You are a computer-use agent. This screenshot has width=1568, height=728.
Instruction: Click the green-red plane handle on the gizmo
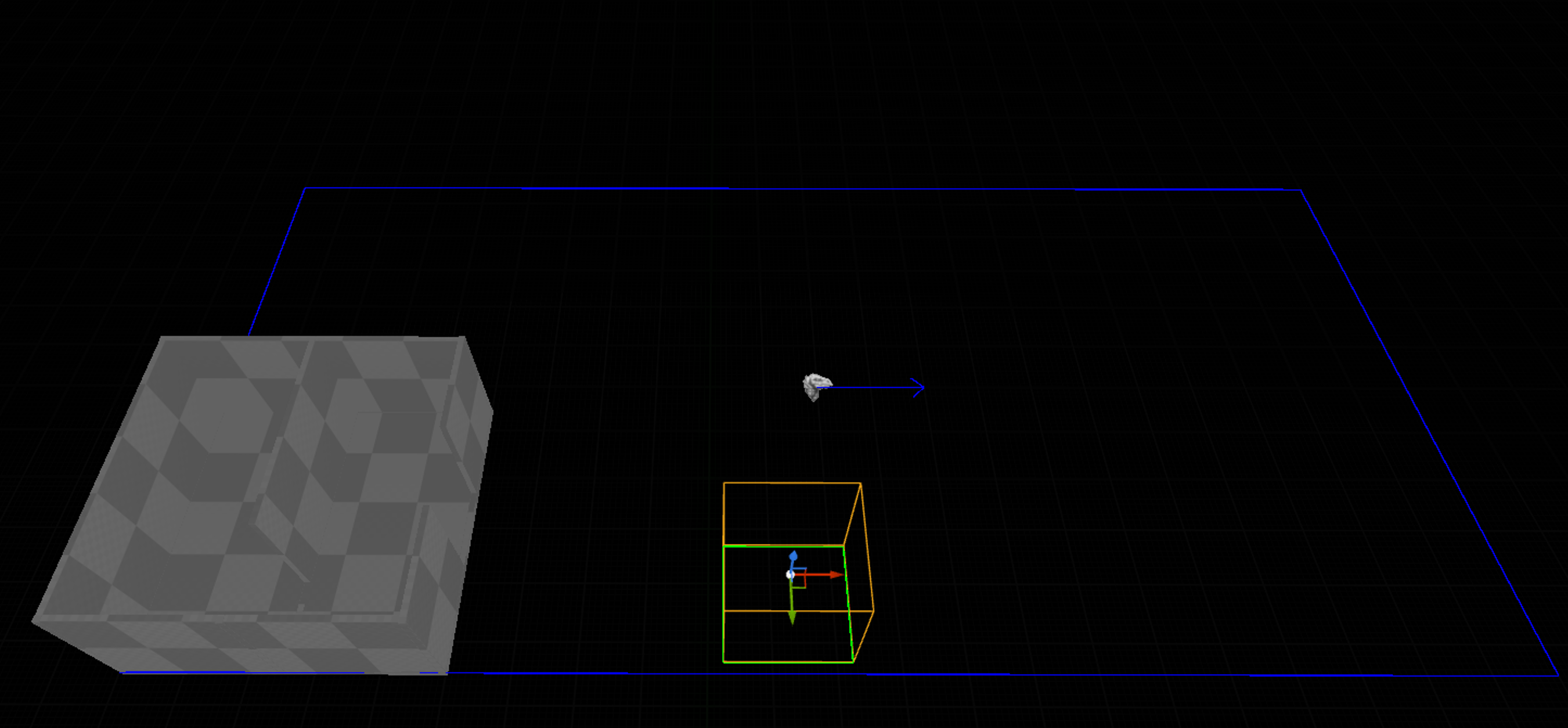point(801,582)
